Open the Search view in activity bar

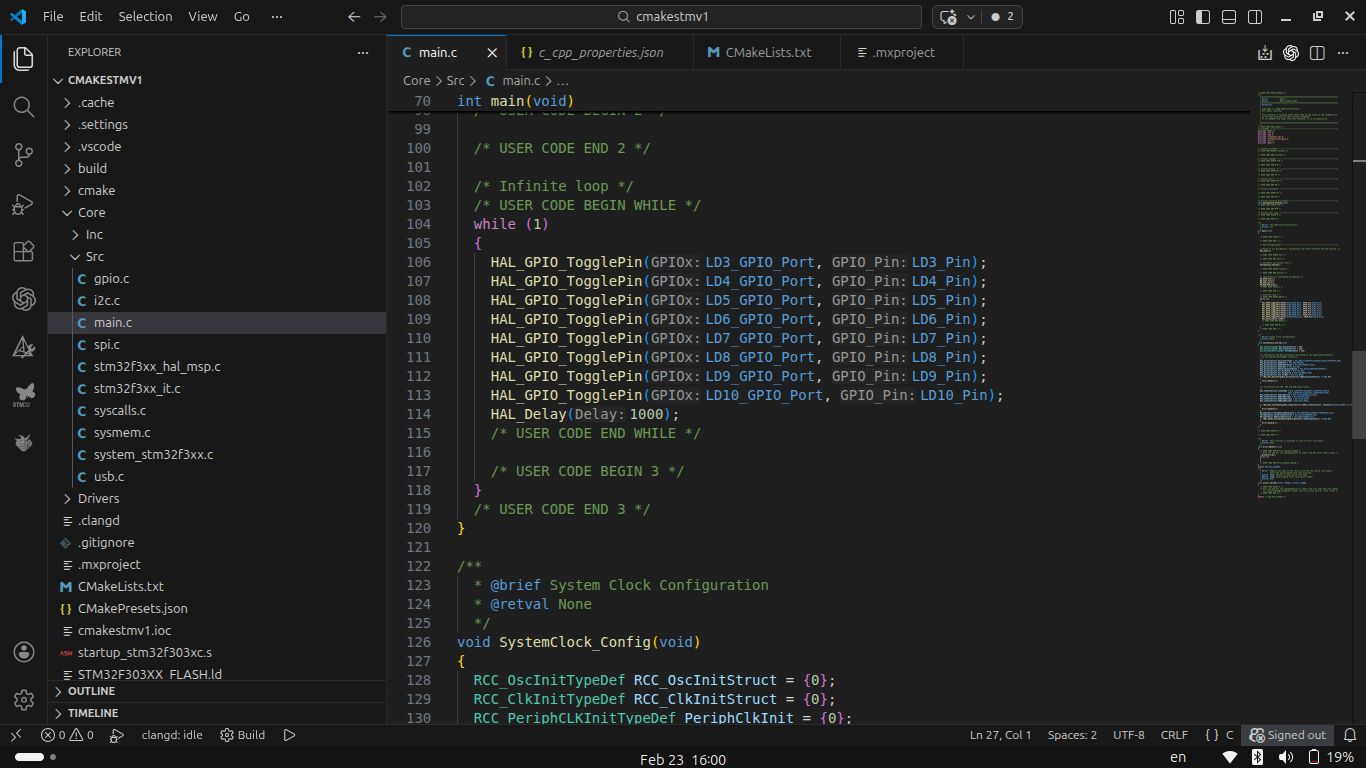pos(23,106)
